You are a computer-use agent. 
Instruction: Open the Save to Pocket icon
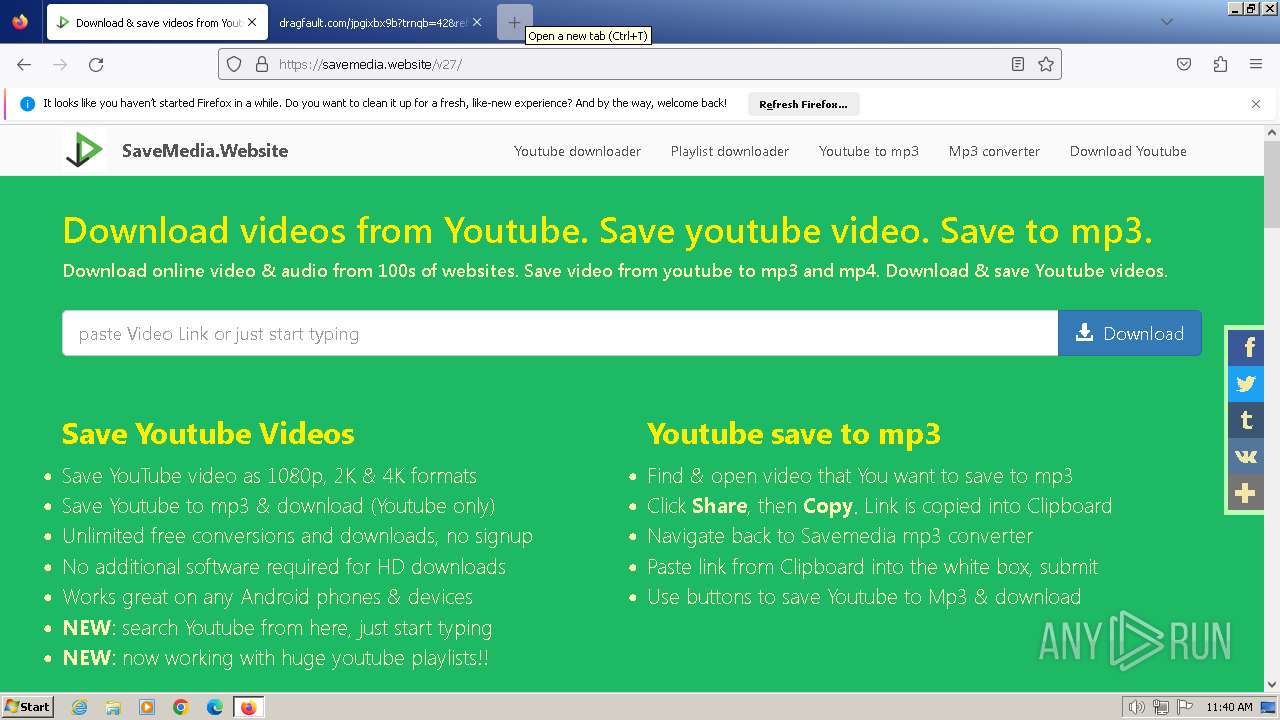1184,64
